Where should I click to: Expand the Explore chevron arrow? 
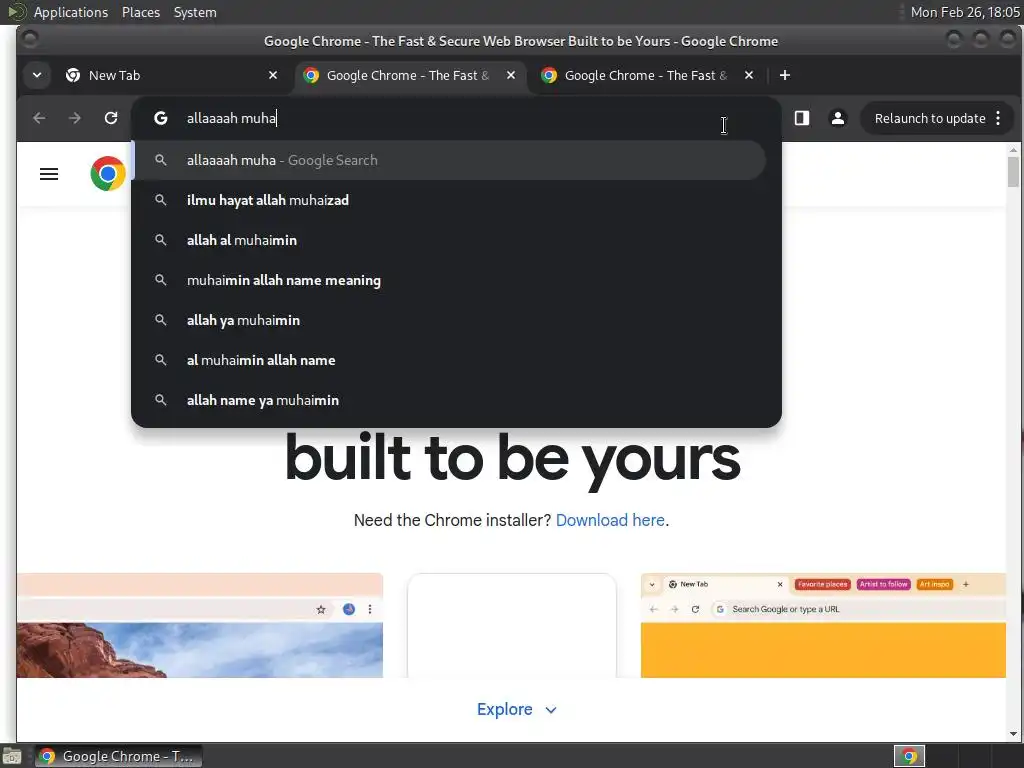[551, 710]
